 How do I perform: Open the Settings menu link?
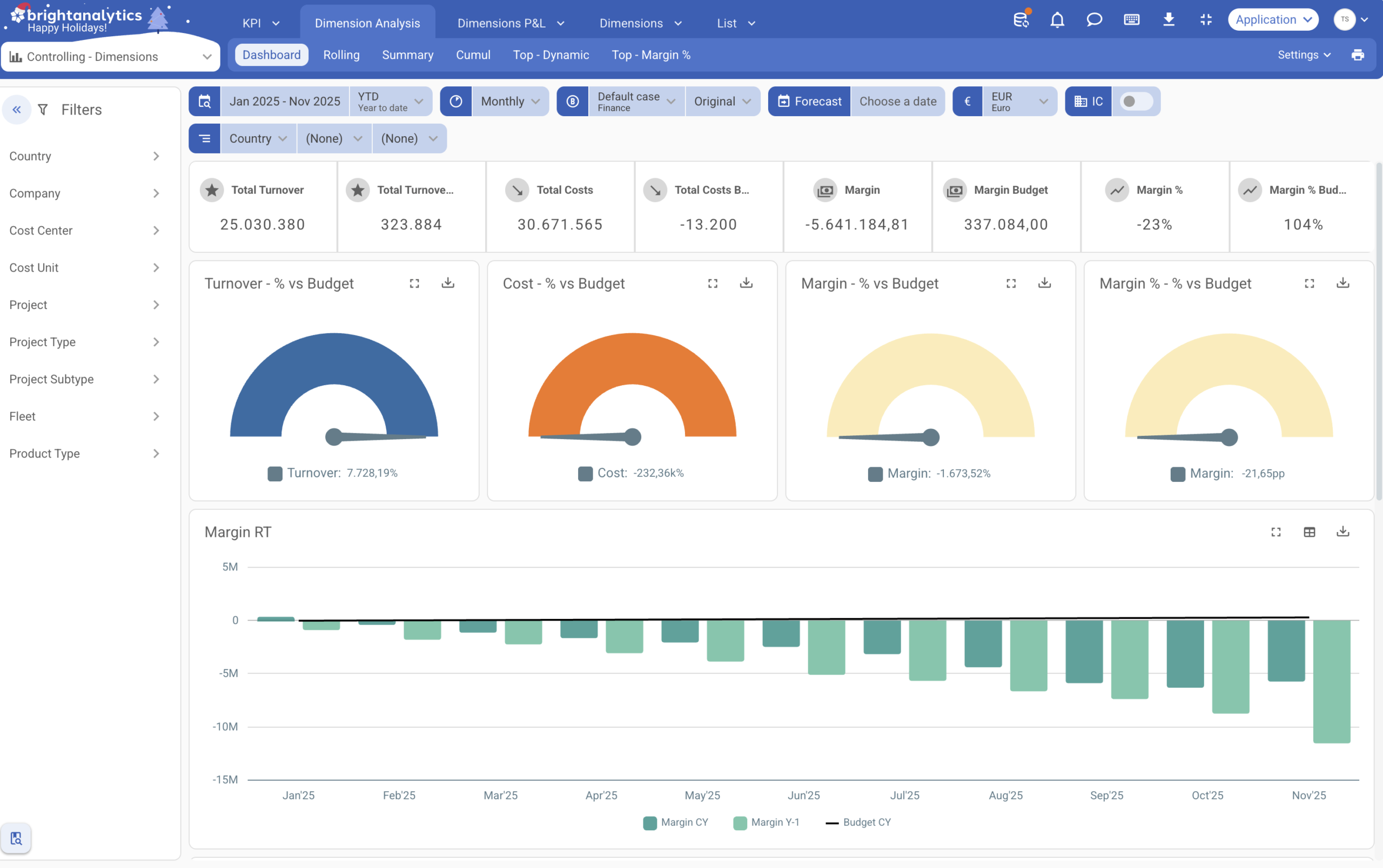coord(1304,55)
